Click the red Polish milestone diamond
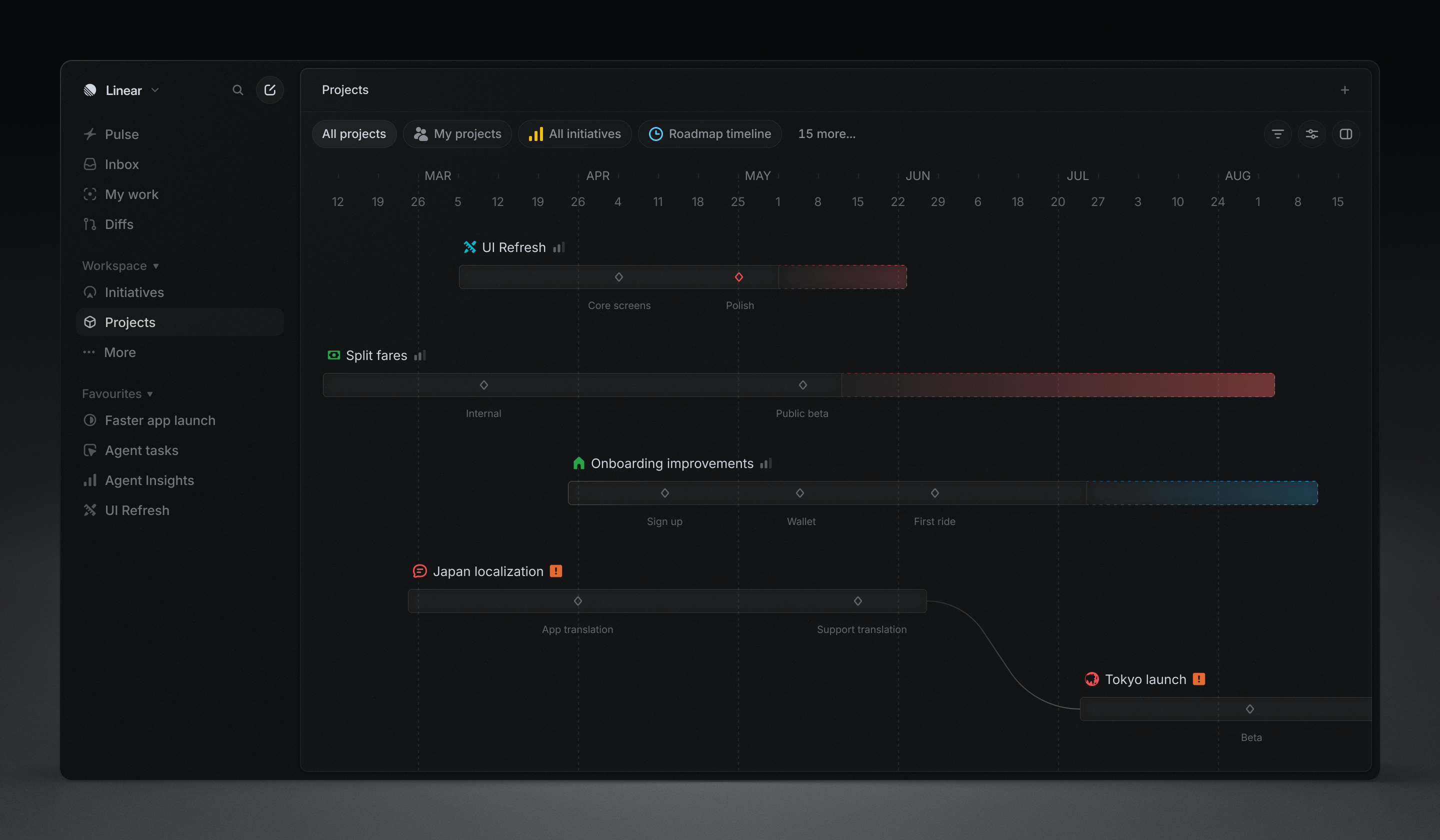 point(738,277)
